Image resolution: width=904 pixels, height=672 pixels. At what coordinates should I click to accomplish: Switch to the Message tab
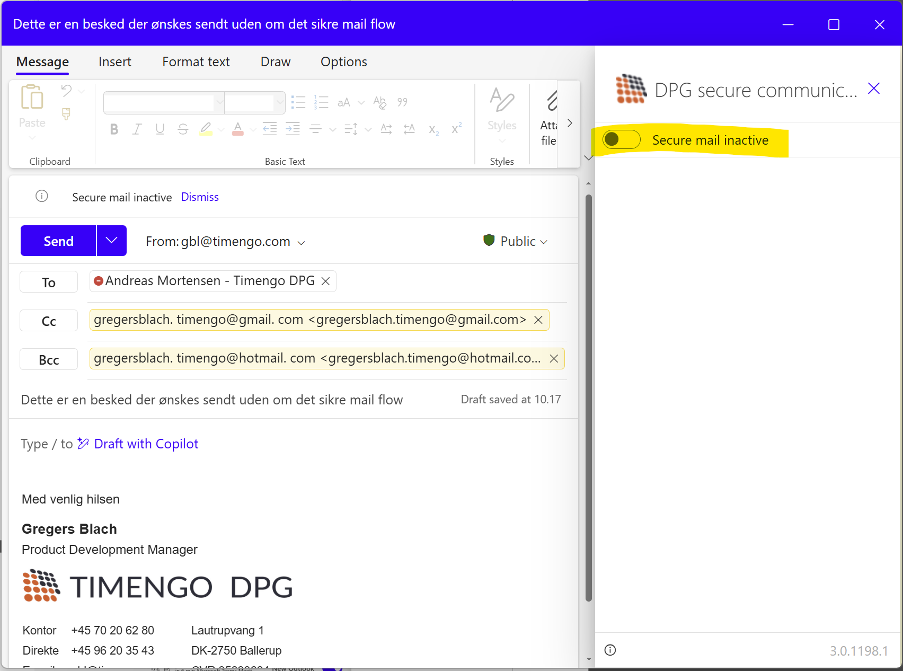42,62
